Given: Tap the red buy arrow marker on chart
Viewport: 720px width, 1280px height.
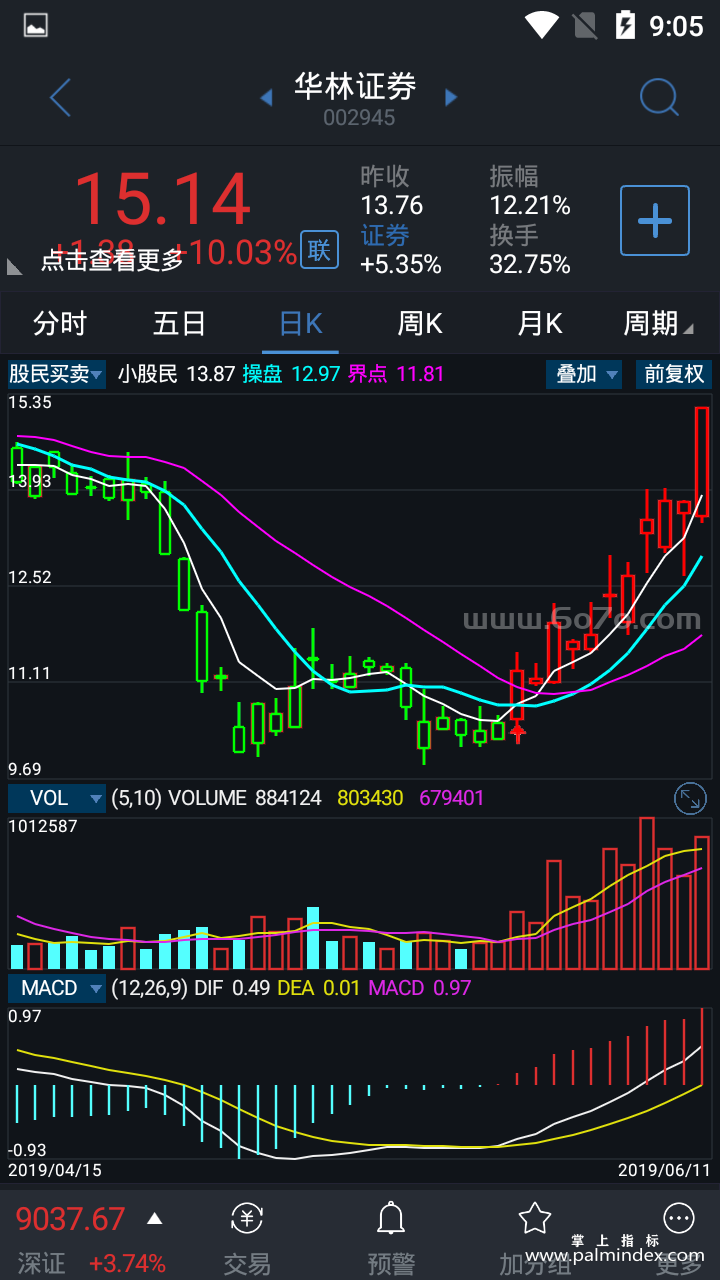Looking at the screenshot, I should 517,733.
